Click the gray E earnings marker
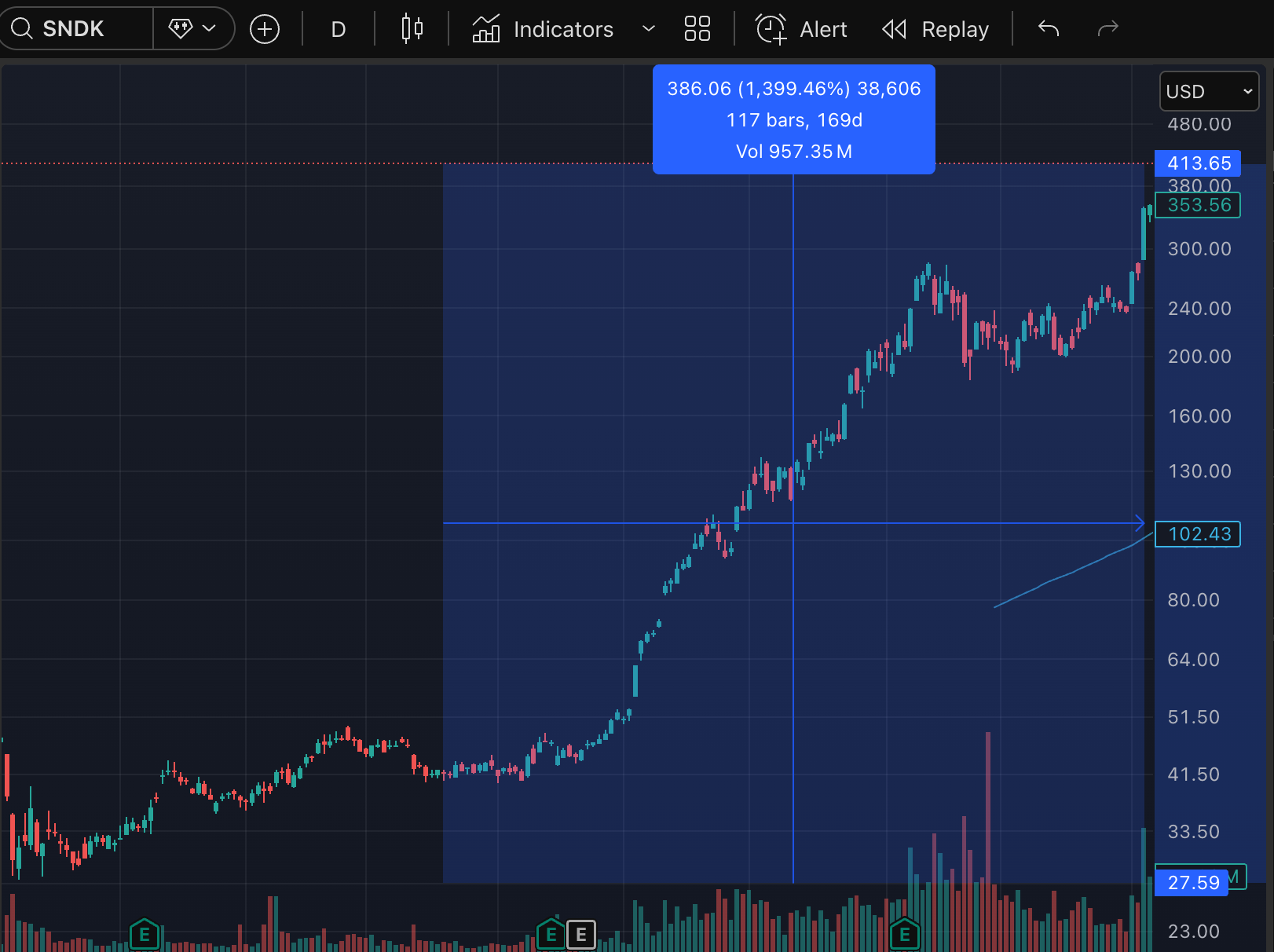Viewport: 1274px width, 952px height. pos(581,935)
